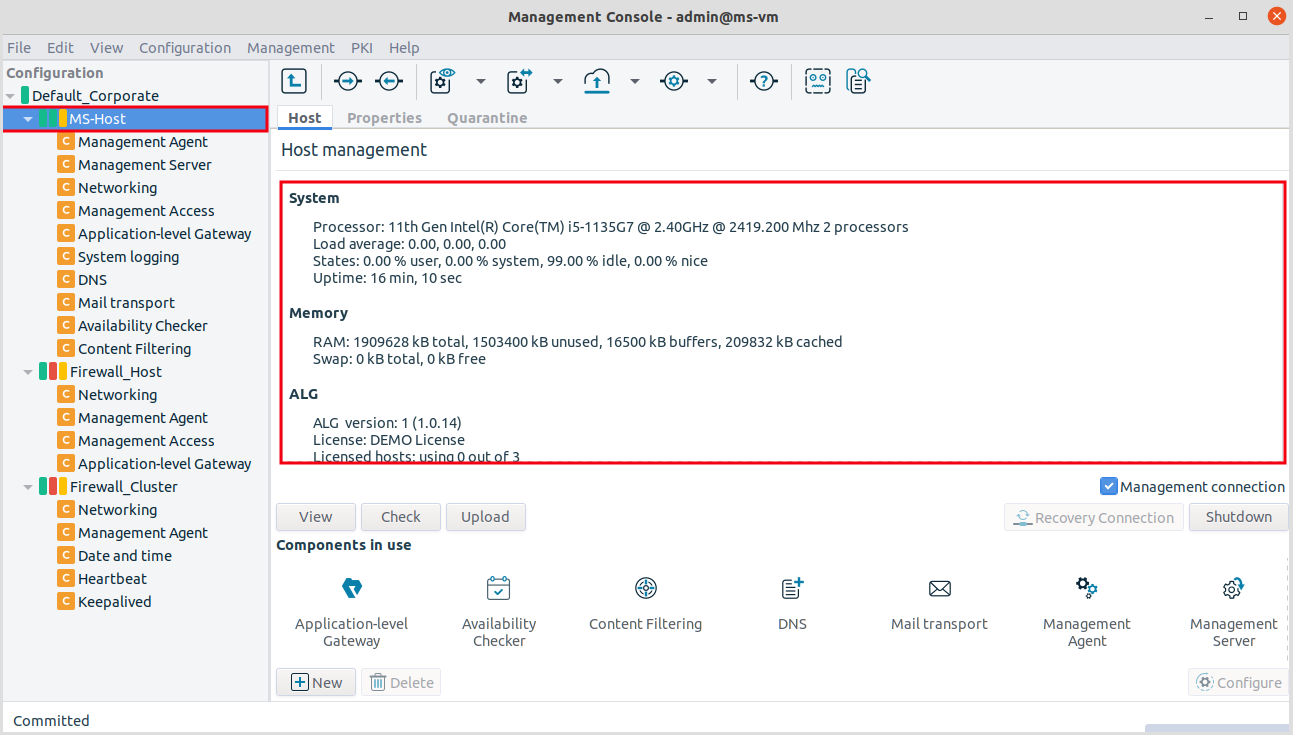Click the robot assistant icon in the toolbar
The image size is (1293, 735).
pyautogui.click(x=817, y=81)
